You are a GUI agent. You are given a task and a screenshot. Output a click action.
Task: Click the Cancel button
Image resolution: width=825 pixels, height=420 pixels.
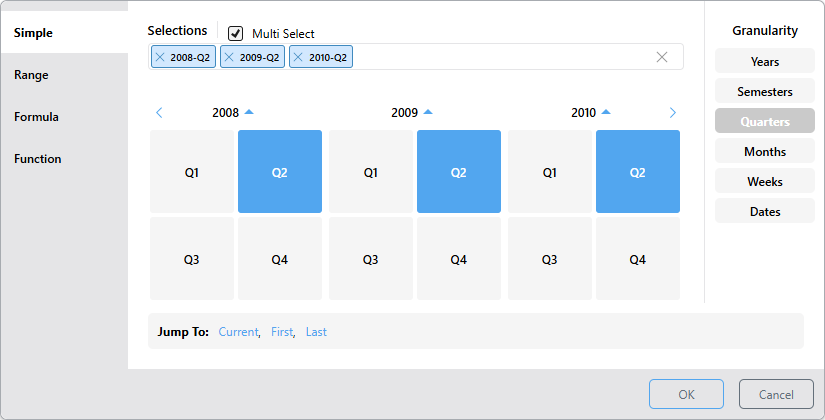776,394
